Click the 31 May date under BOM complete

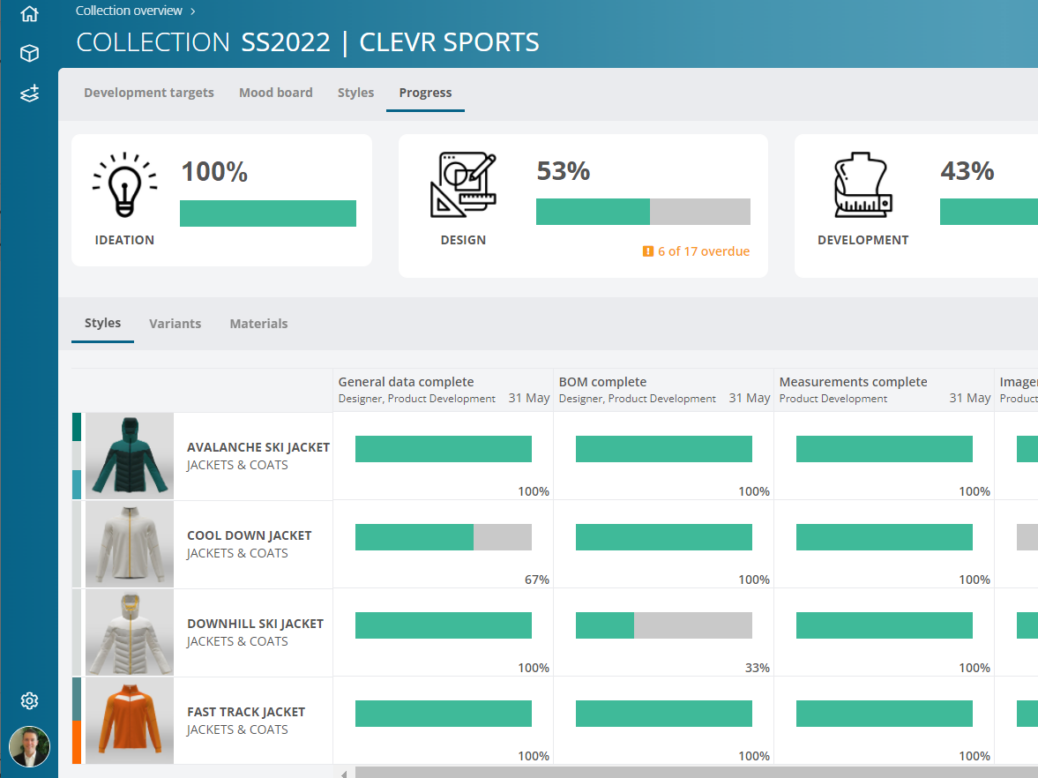point(749,398)
